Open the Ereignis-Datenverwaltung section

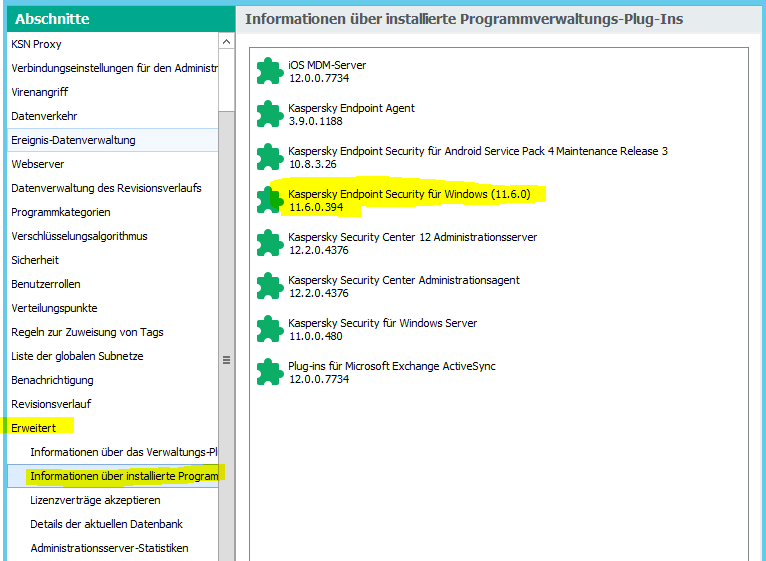(x=113, y=140)
